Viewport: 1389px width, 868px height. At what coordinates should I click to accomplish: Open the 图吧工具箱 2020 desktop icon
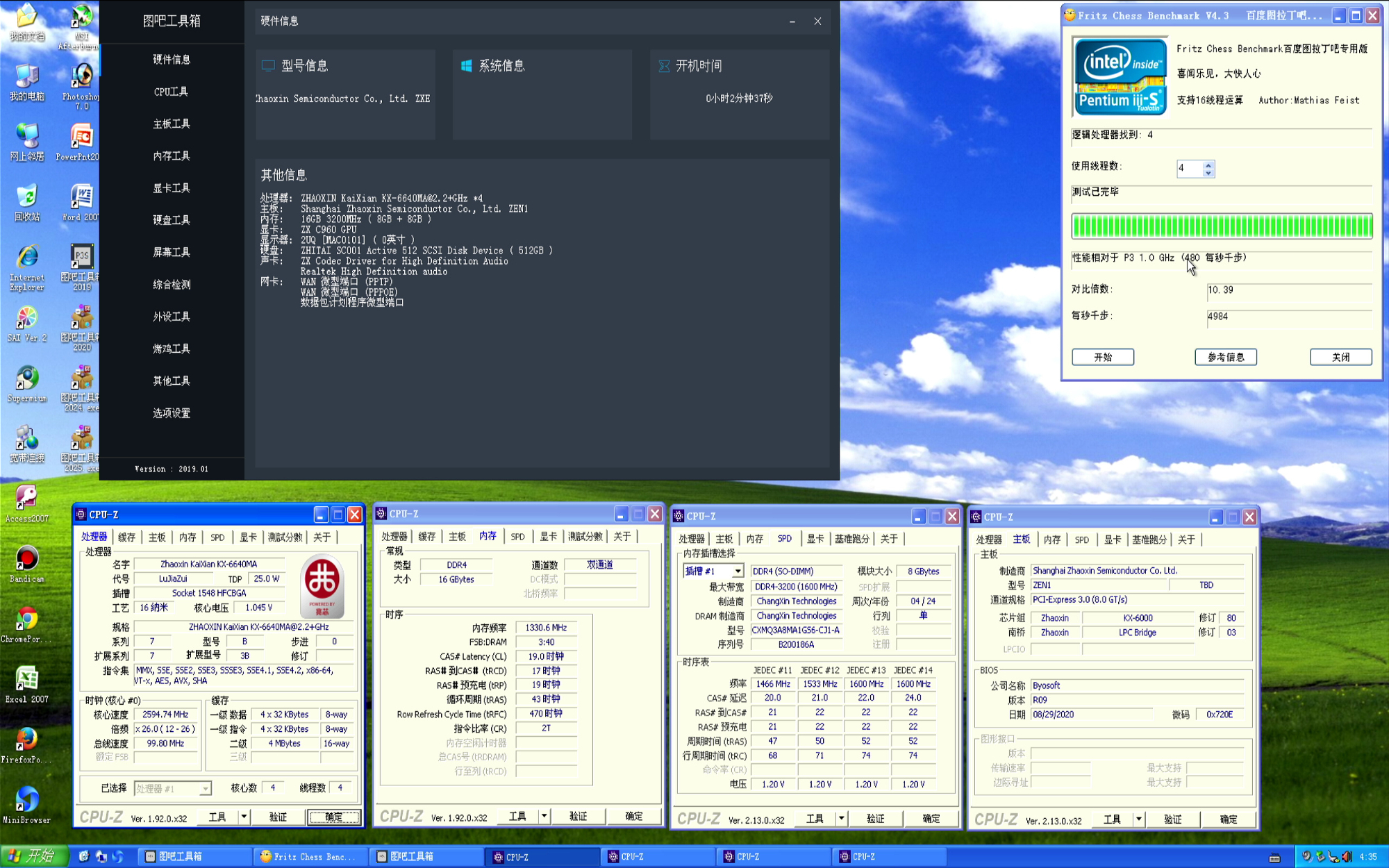[81, 328]
